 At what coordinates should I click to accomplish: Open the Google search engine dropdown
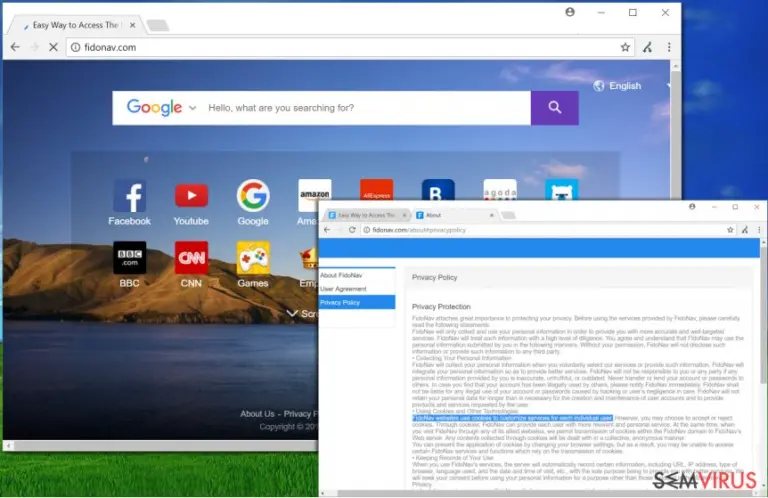point(192,108)
